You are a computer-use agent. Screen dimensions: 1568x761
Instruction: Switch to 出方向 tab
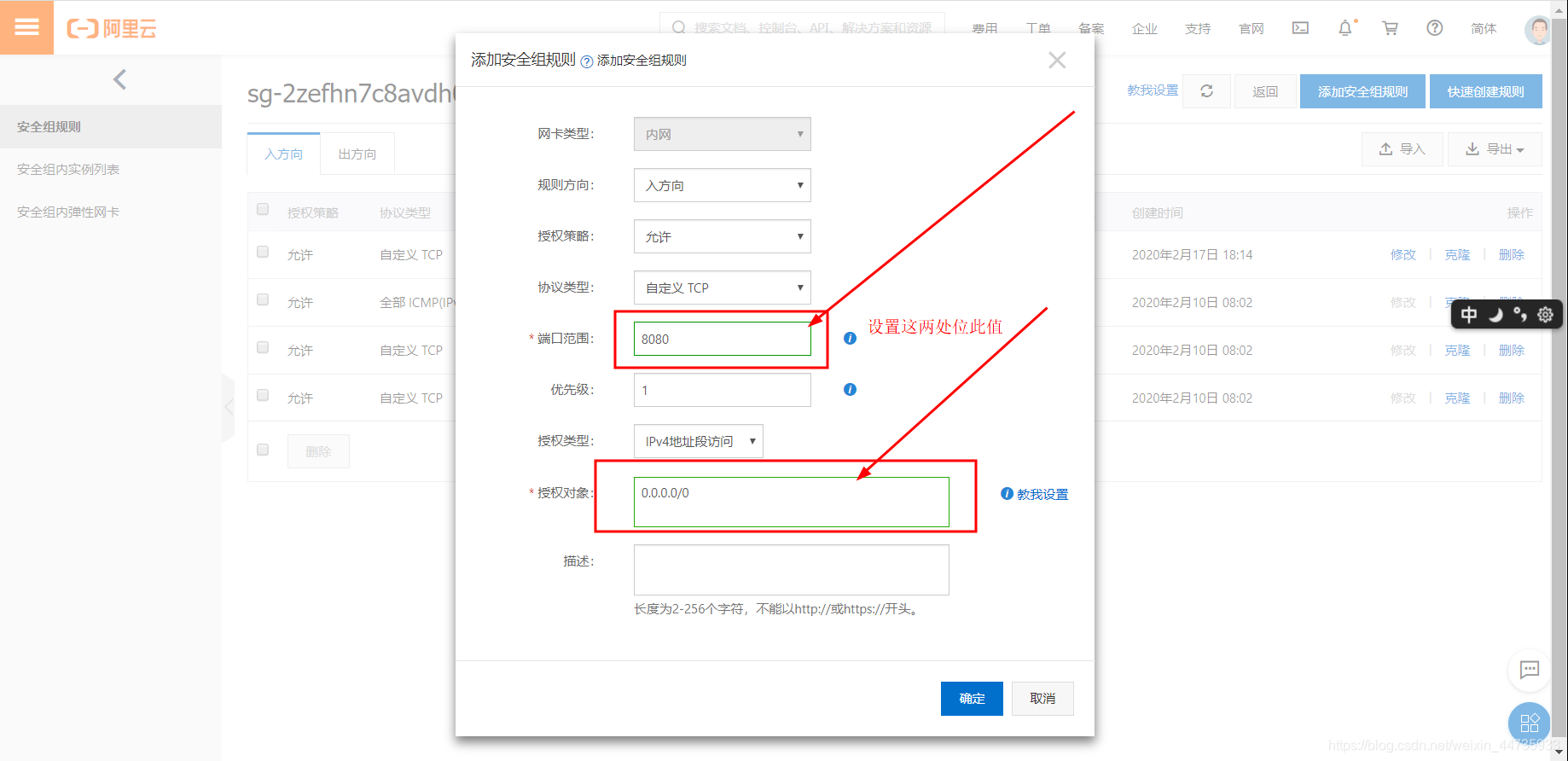pyautogui.click(x=357, y=154)
